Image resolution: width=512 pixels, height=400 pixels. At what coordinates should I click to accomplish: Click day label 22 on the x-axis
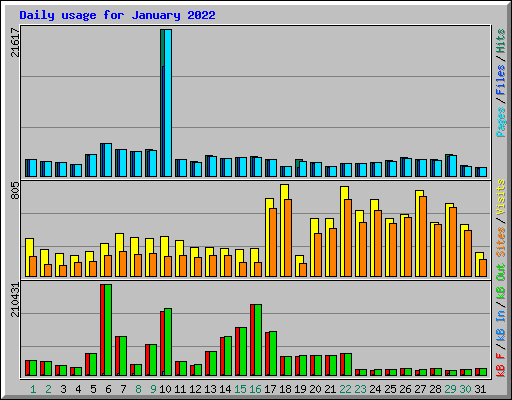345,389
